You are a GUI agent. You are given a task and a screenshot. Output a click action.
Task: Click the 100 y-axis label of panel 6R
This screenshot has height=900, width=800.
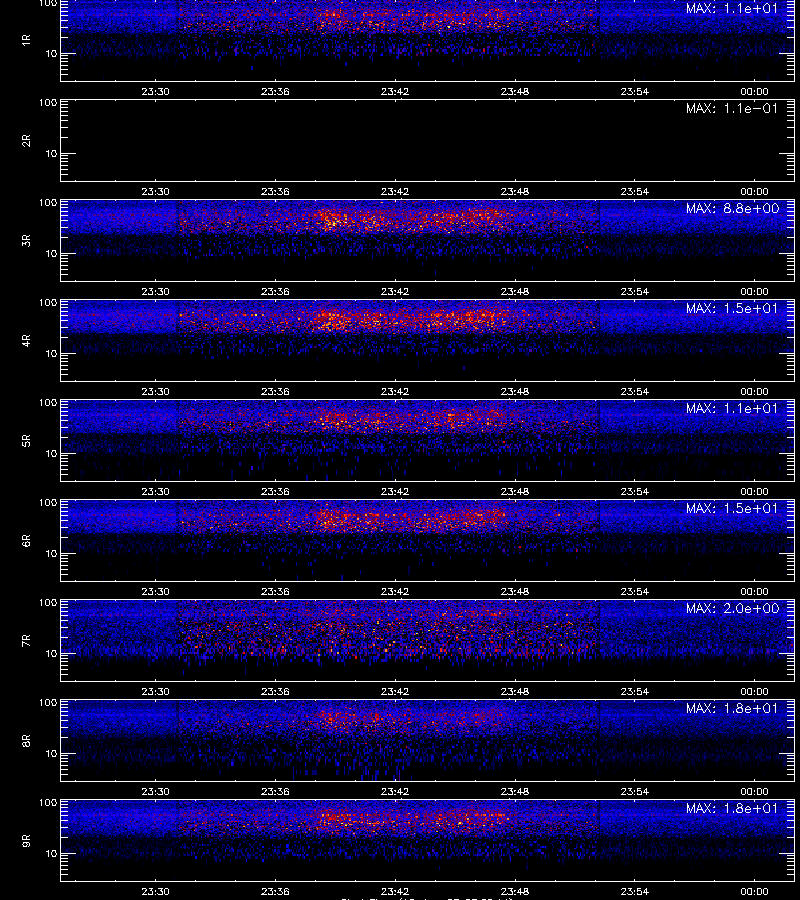coord(48,503)
